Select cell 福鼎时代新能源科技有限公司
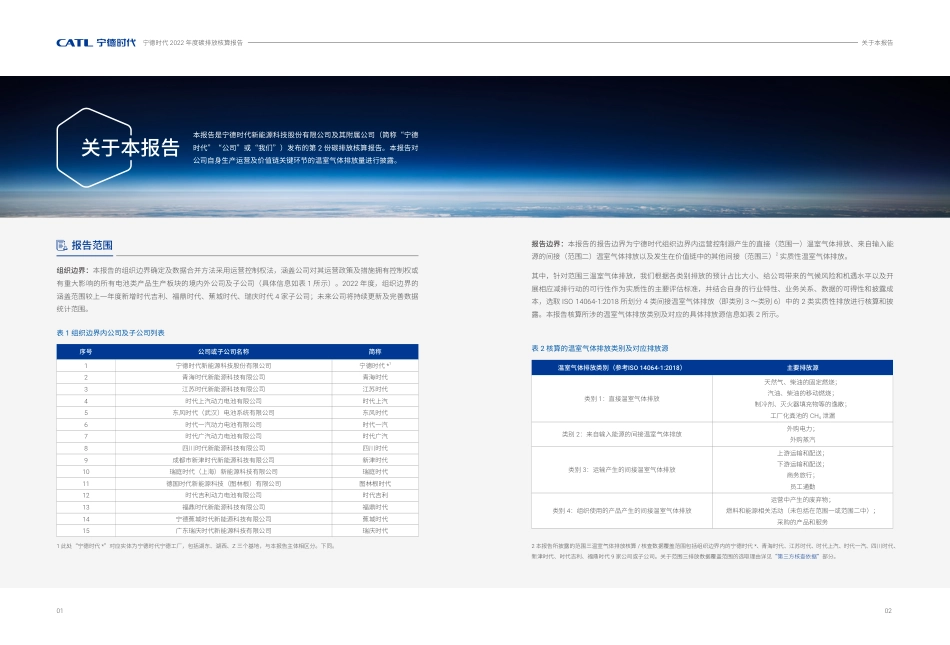The image size is (950, 645). [224, 508]
